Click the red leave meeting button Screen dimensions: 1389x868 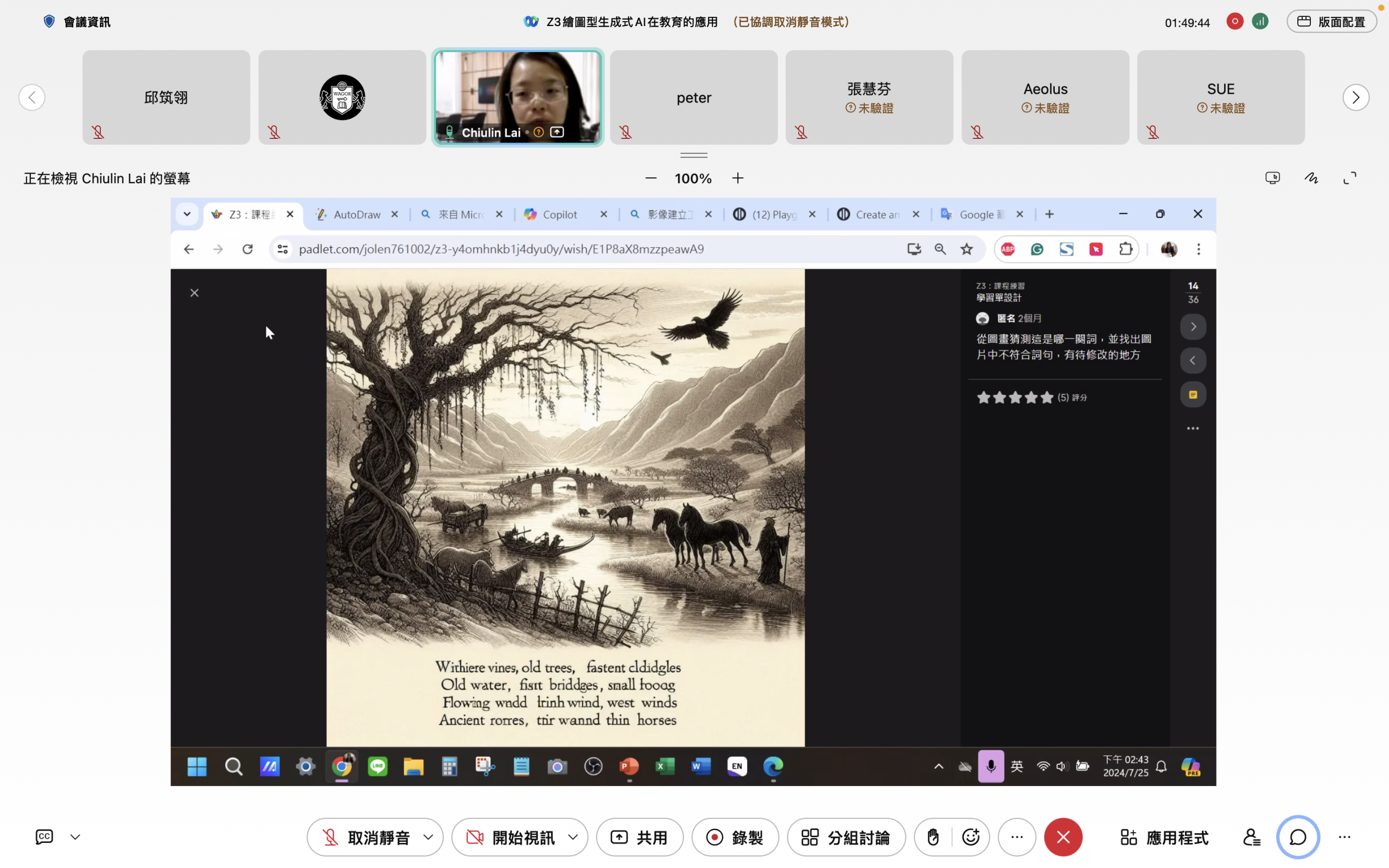coord(1062,837)
